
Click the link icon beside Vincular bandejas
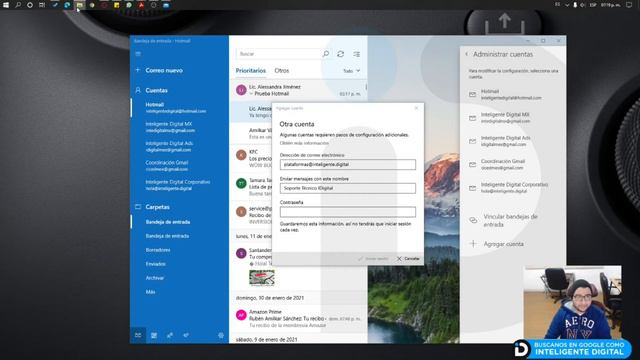[x=473, y=220]
